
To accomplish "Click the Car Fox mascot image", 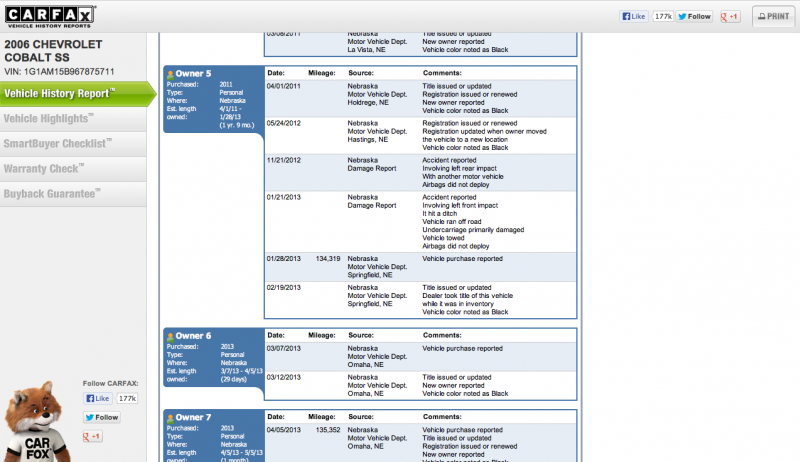I will 37,422.
